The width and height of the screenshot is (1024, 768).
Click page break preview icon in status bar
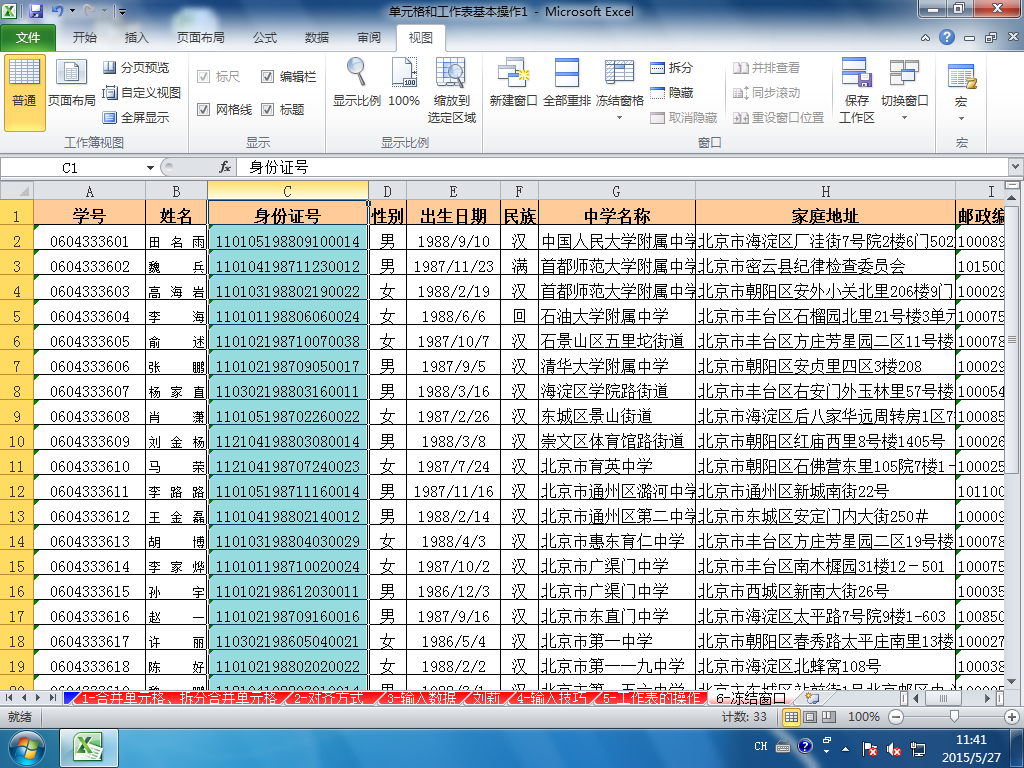tap(829, 717)
